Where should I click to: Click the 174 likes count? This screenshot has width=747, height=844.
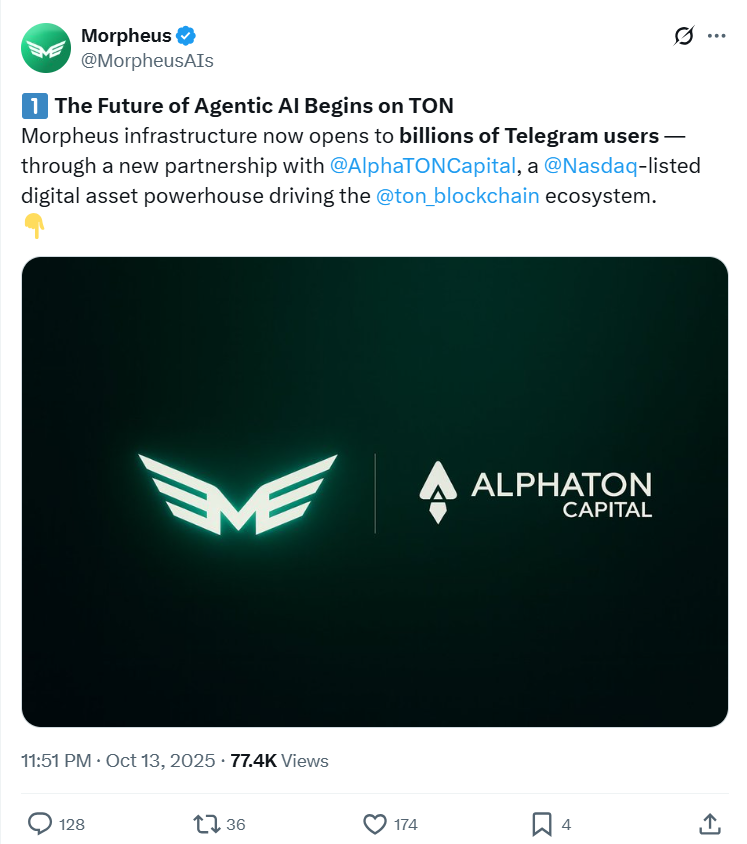tap(405, 824)
